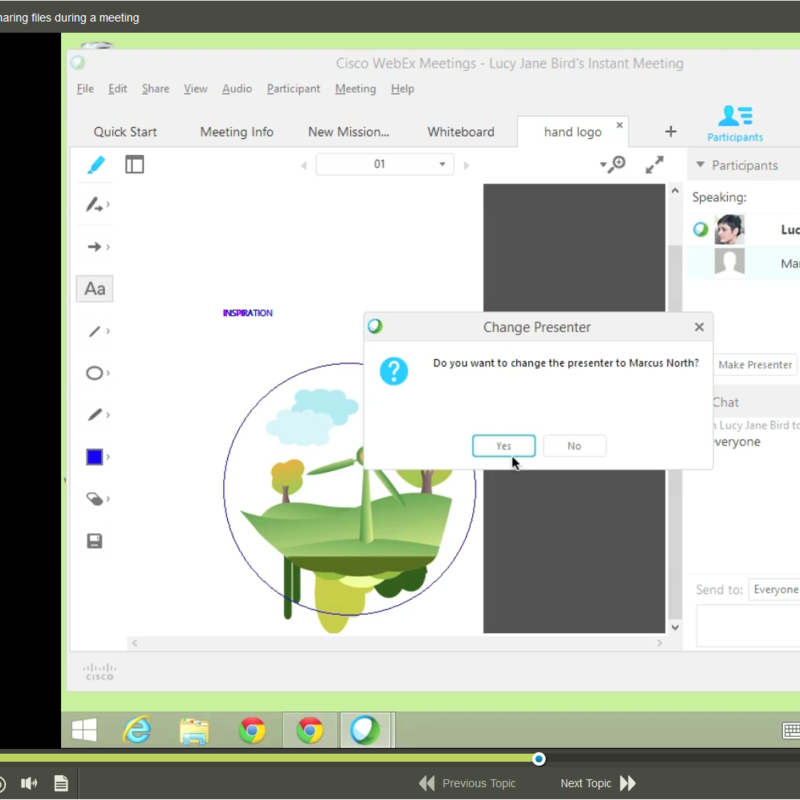Select the pencil drawing tool
The image size is (800, 800).
click(94, 415)
